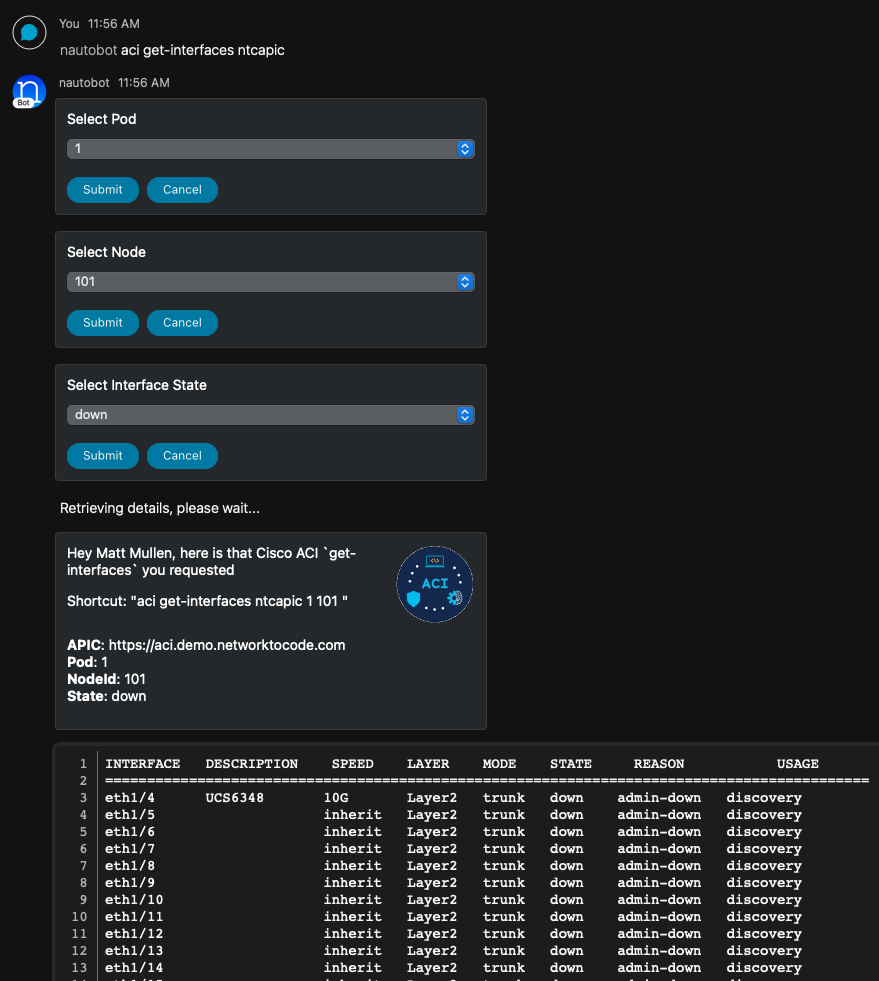Click your user chat avatar icon
The image size is (879, 981).
(29, 32)
